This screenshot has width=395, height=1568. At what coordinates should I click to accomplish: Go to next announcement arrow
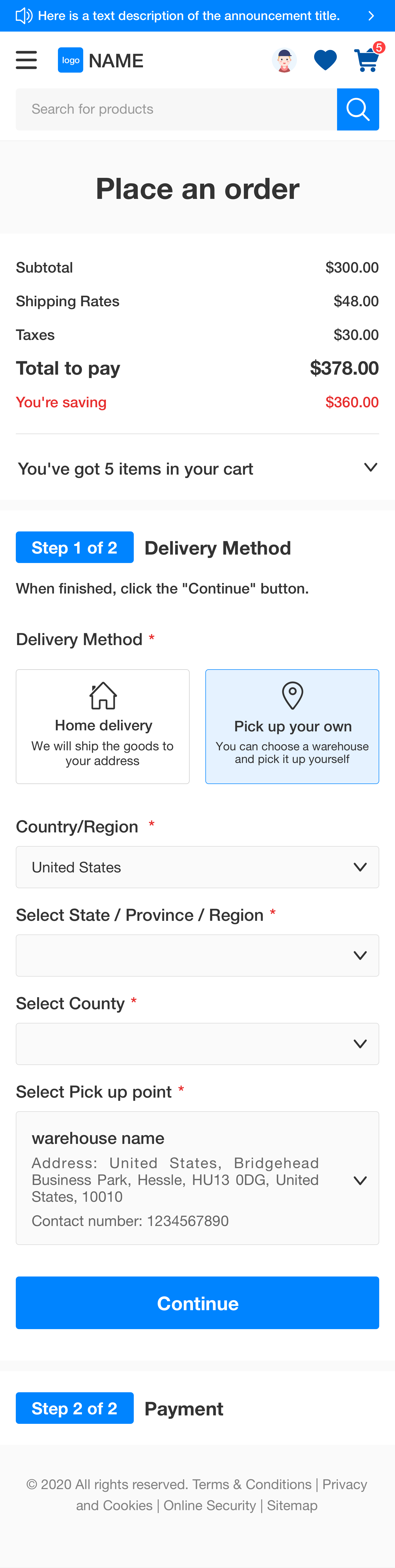point(371,16)
